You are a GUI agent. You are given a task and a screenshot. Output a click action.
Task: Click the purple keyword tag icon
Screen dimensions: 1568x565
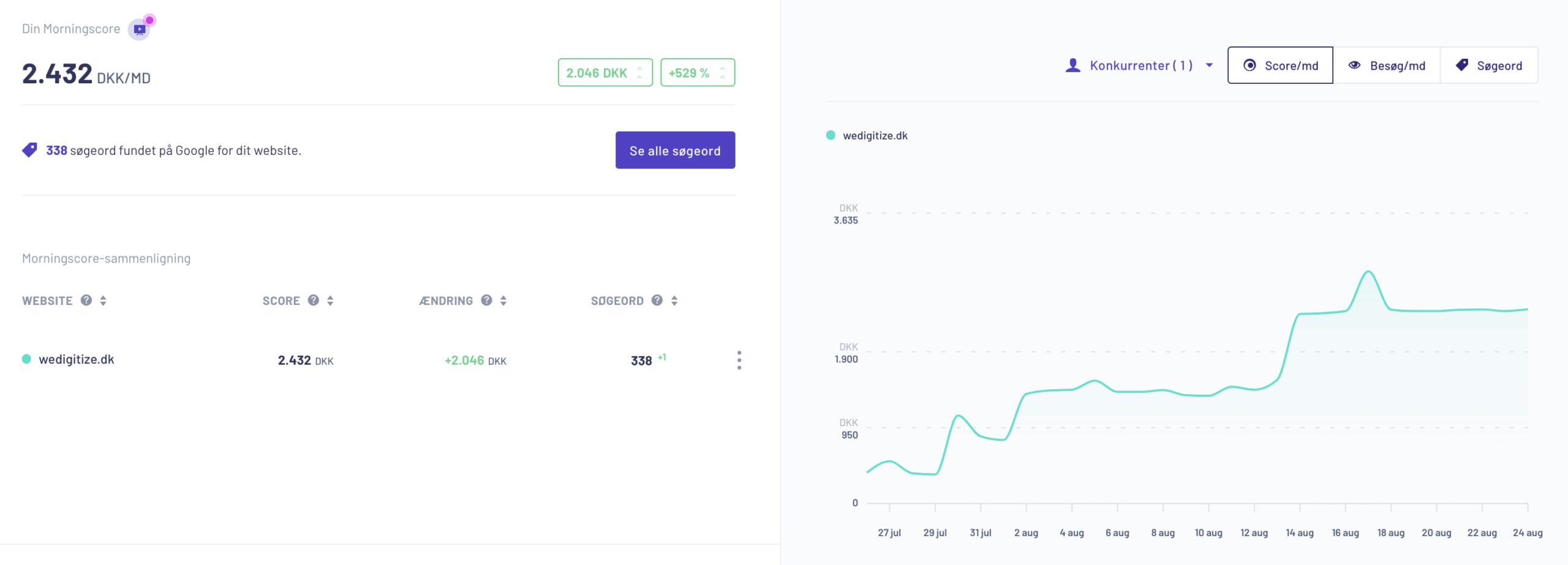(x=29, y=150)
